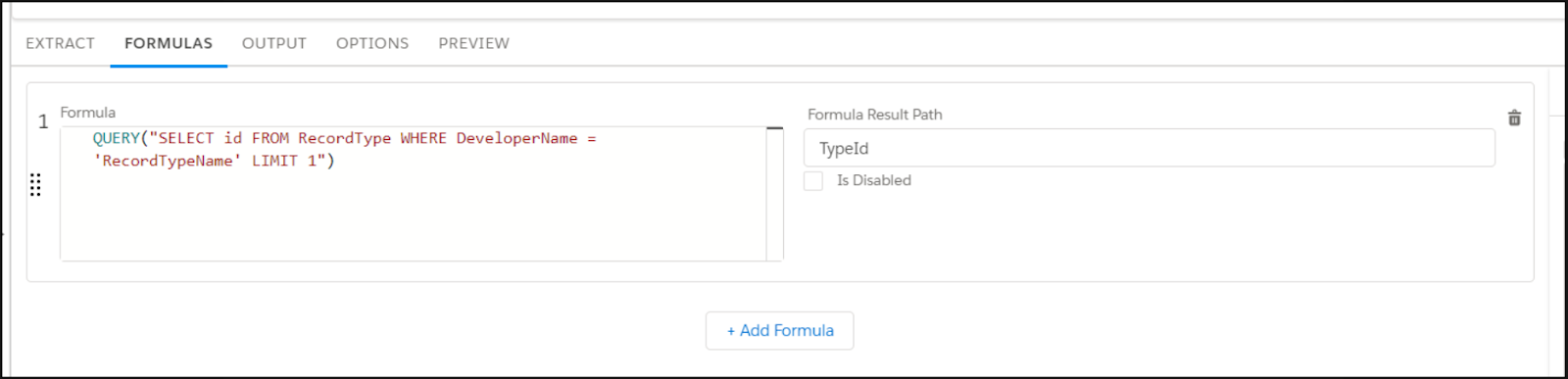Collapse the formula editor using the dash icon
Screen dimensions: 1568x379
(774, 128)
